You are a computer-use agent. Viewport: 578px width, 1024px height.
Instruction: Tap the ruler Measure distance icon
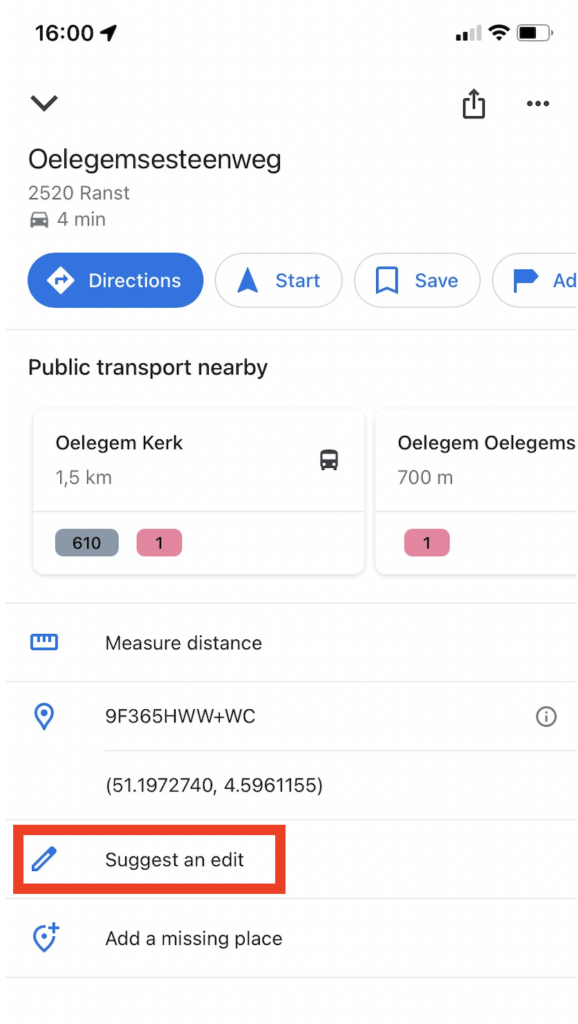tap(44, 643)
